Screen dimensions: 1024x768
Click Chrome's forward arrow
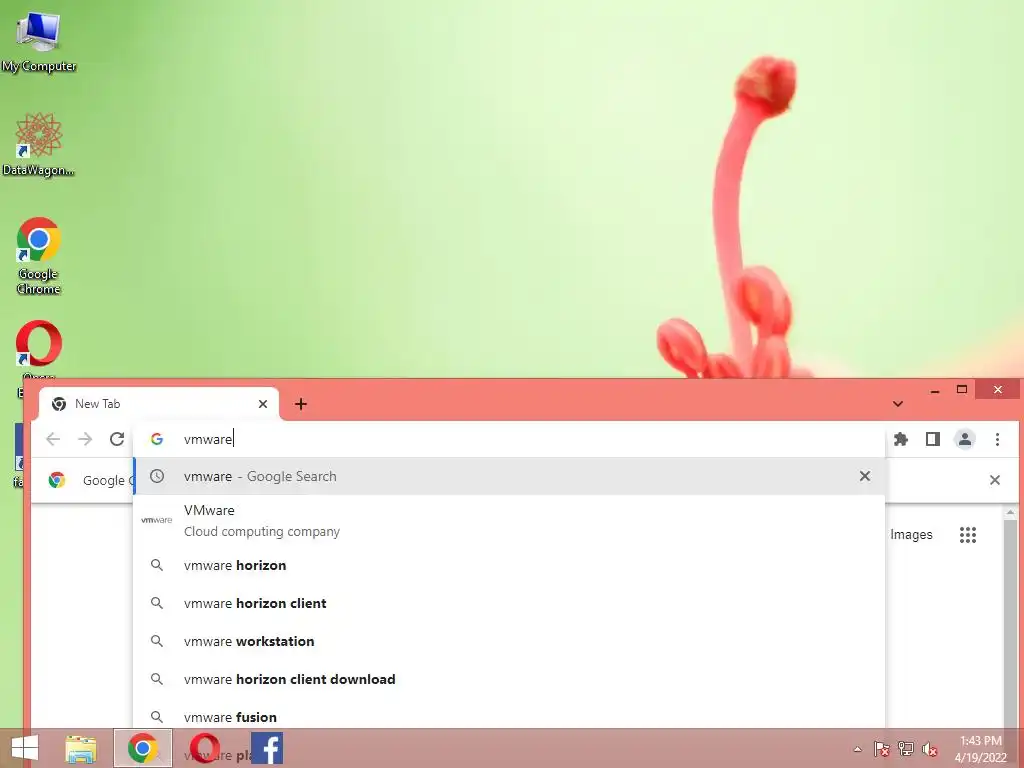[85, 439]
